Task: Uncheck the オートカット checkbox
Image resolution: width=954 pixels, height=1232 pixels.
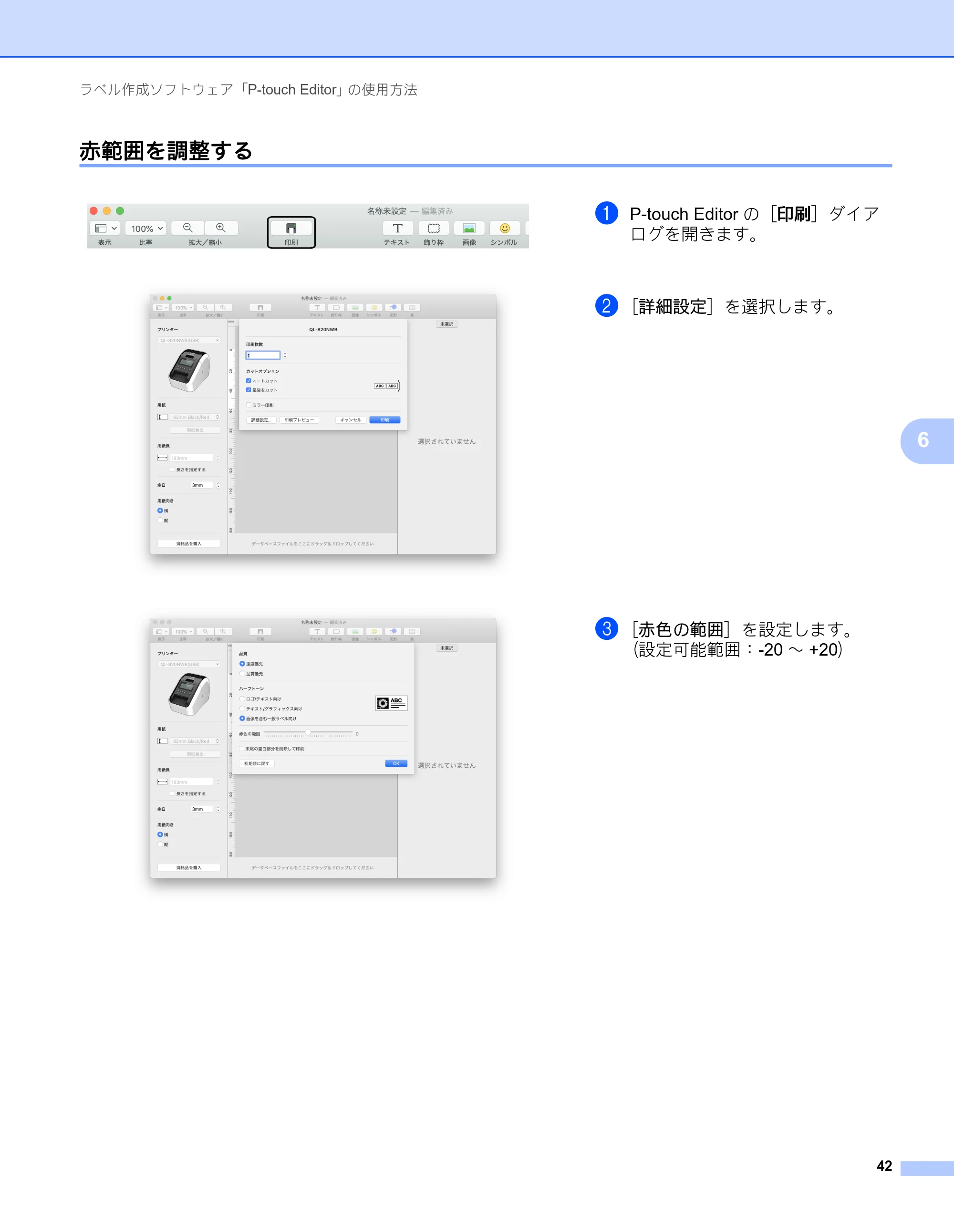Action: click(249, 381)
